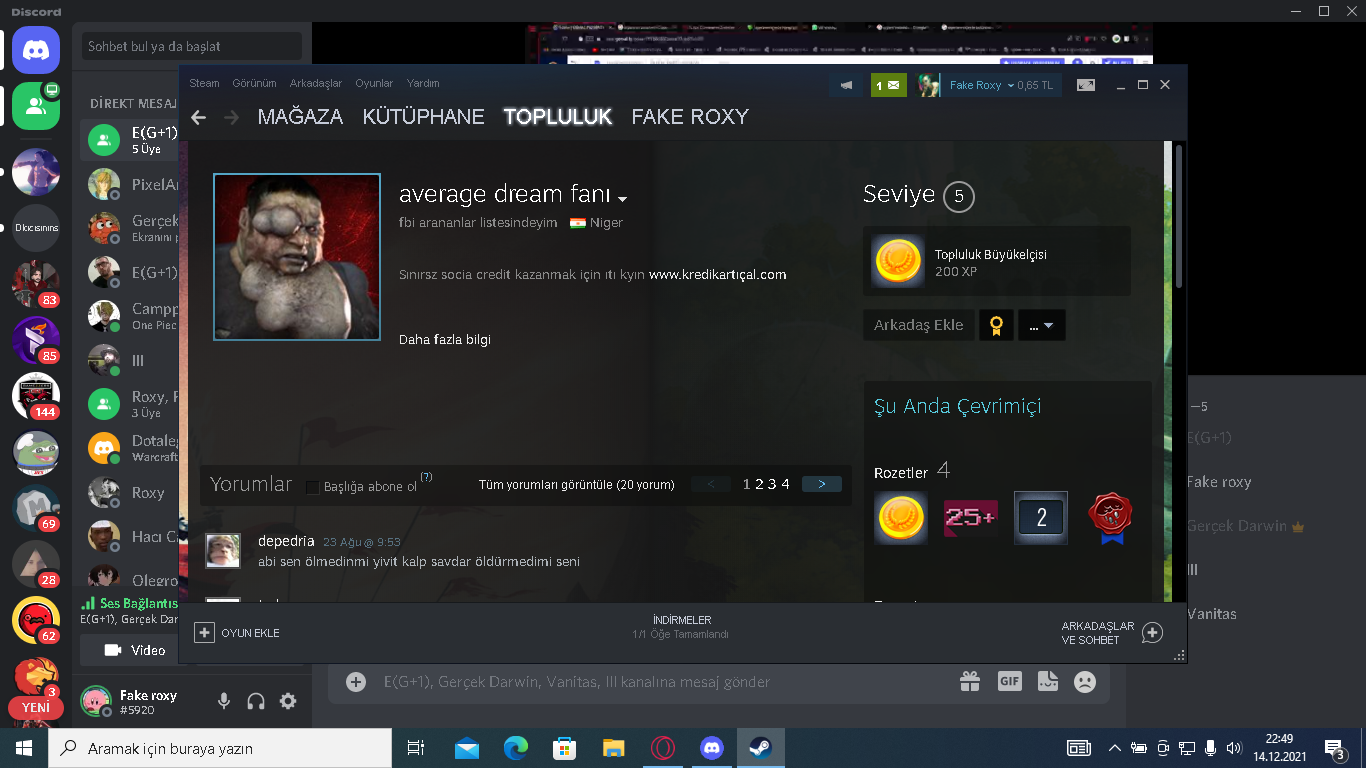Select Gerçek Darwin in member list
Viewport: 1366px width, 768px height.
(1236, 526)
